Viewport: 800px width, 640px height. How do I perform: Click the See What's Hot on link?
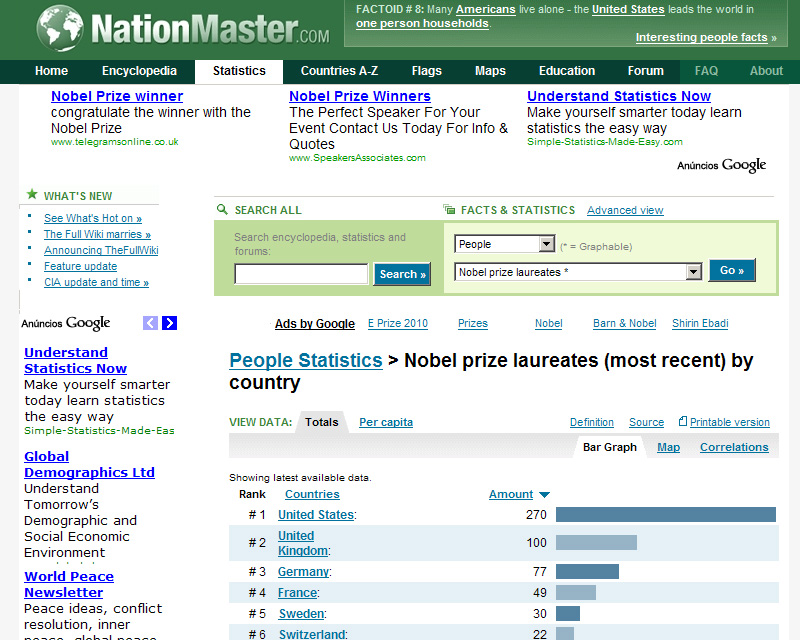pyautogui.click(x=93, y=218)
